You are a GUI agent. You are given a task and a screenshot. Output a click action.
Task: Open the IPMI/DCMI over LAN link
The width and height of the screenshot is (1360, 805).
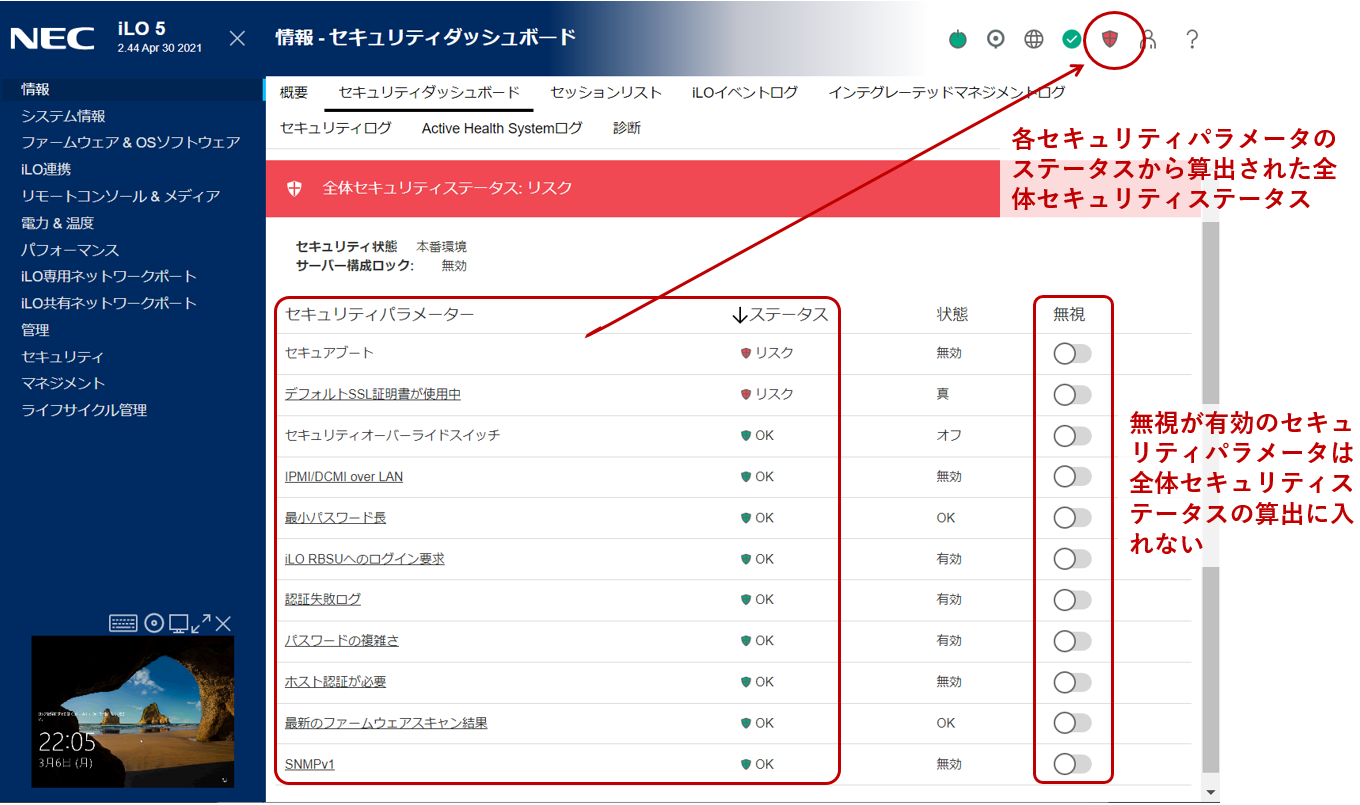tap(344, 477)
